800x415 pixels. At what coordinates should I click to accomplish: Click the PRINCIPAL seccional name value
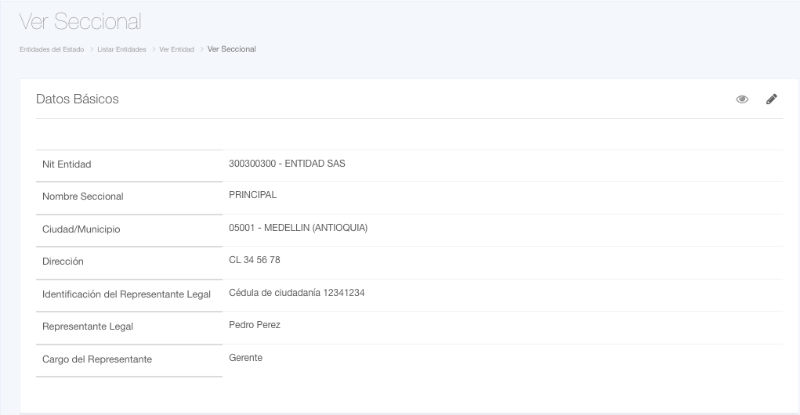tap(252, 195)
